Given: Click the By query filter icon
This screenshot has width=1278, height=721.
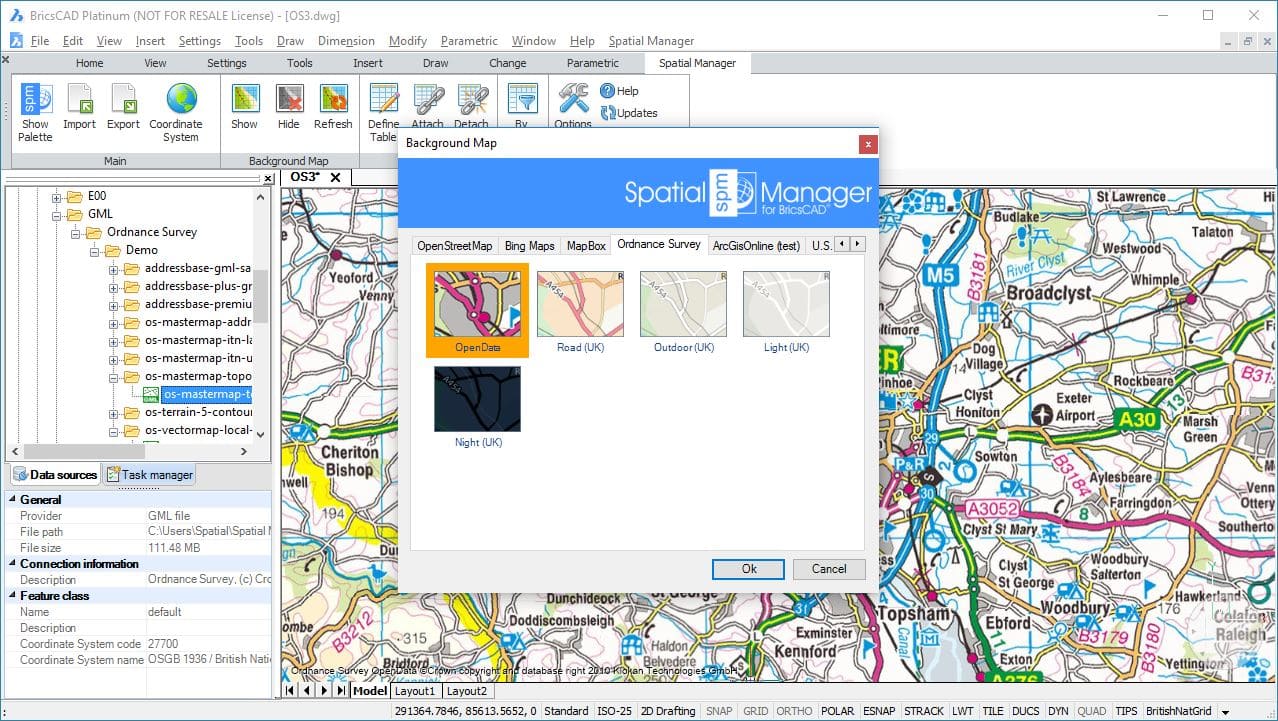Looking at the screenshot, I should [x=522, y=98].
